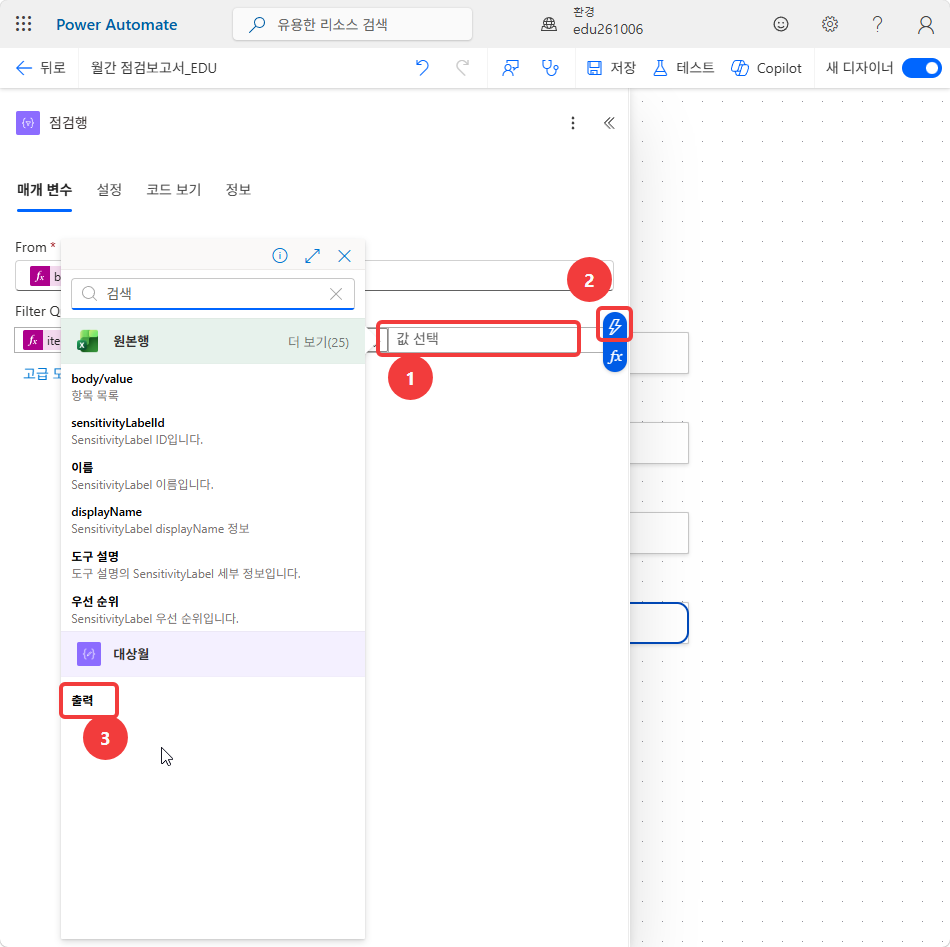The width and height of the screenshot is (950, 947).
Task: Click the 점검행 action icon
Action: pos(28,123)
